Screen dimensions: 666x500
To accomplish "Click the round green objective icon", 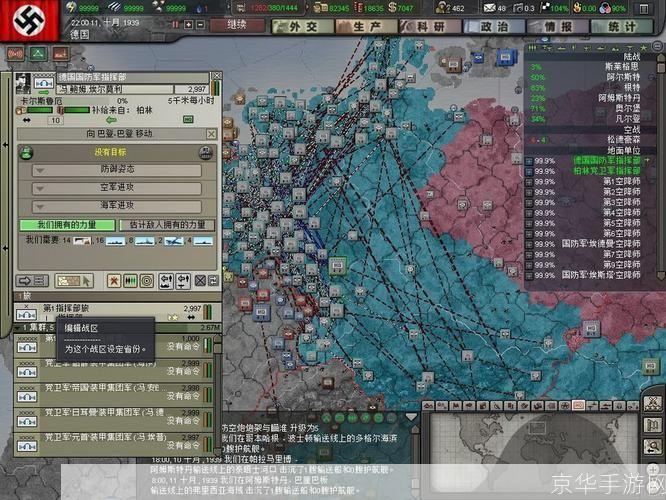I will (27, 153).
